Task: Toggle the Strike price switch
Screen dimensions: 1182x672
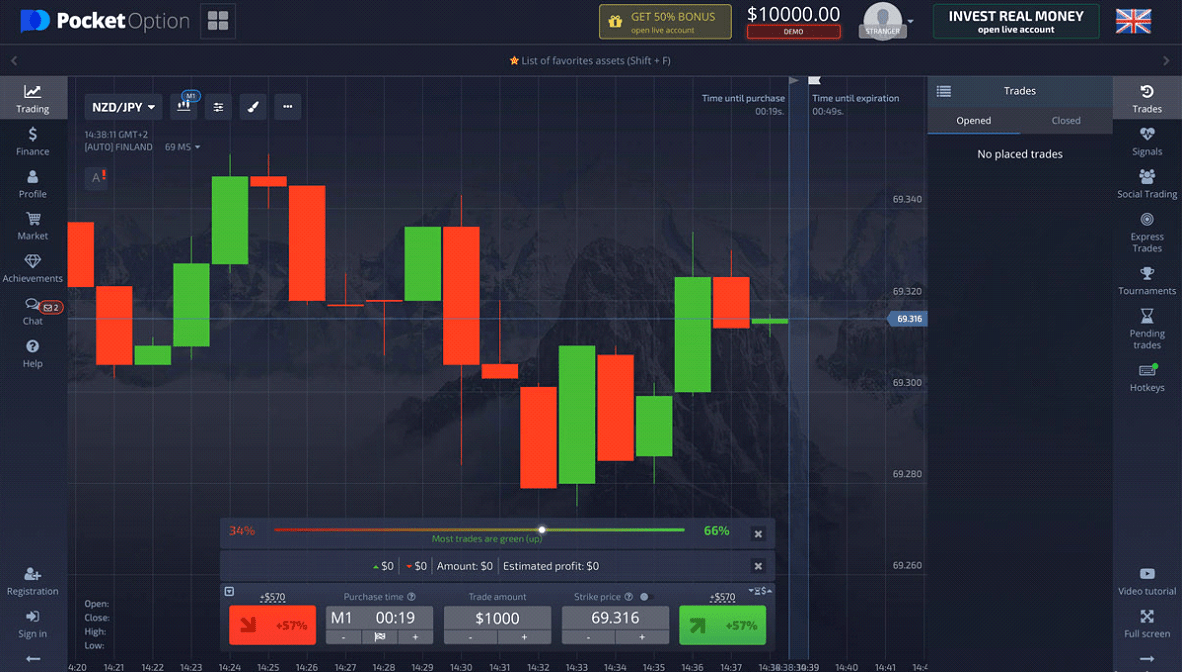Action: [645, 597]
